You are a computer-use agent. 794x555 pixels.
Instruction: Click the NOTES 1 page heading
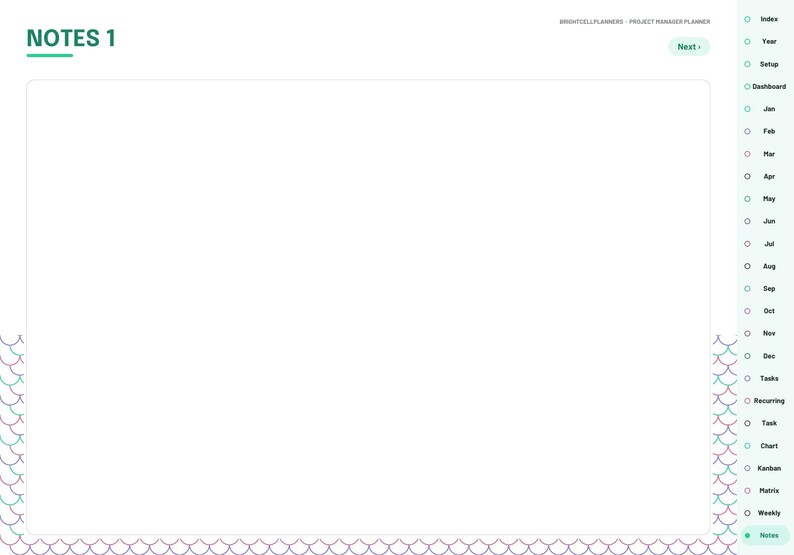(x=71, y=38)
